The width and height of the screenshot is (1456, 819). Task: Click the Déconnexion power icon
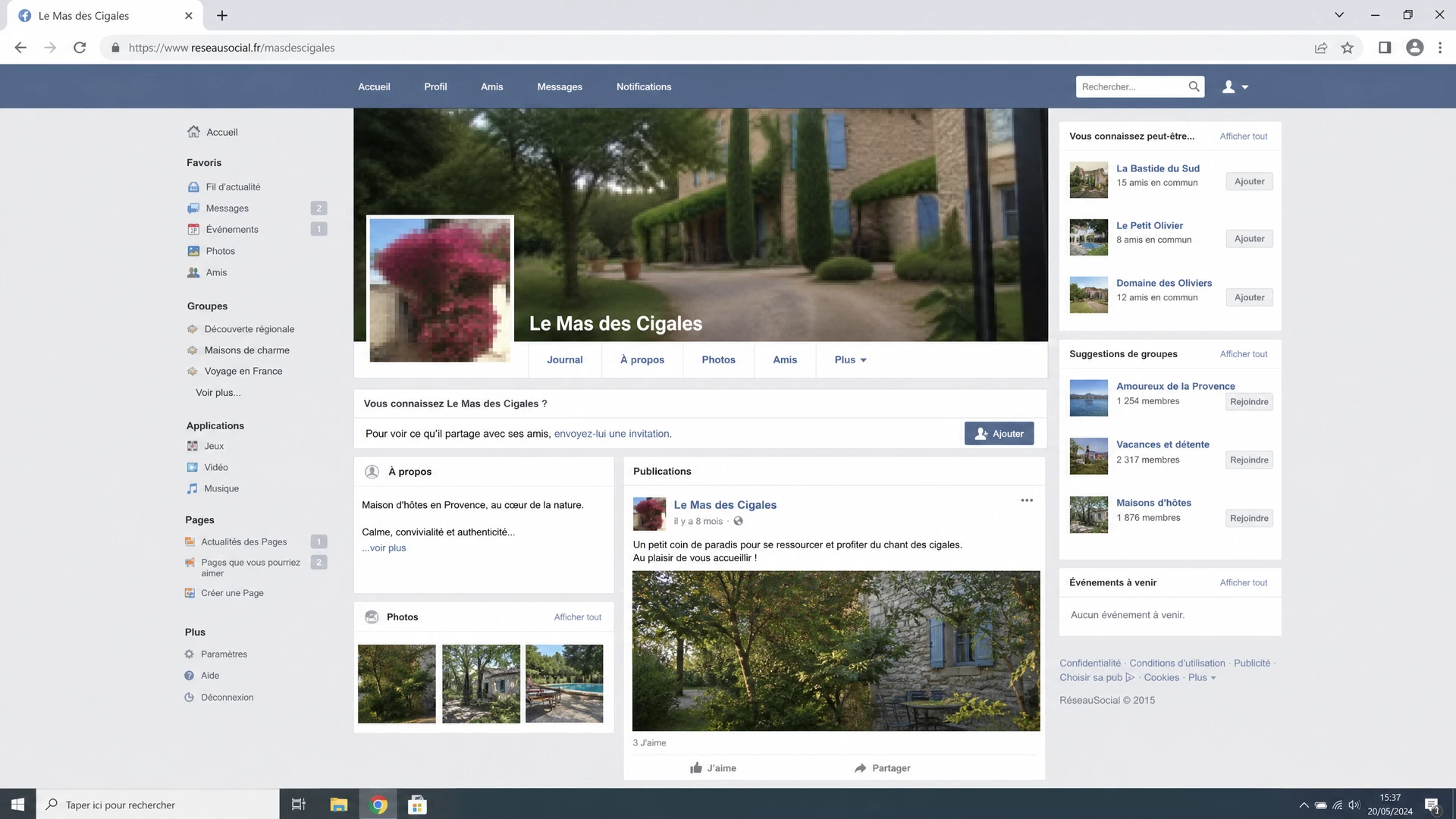[x=190, y=697]
